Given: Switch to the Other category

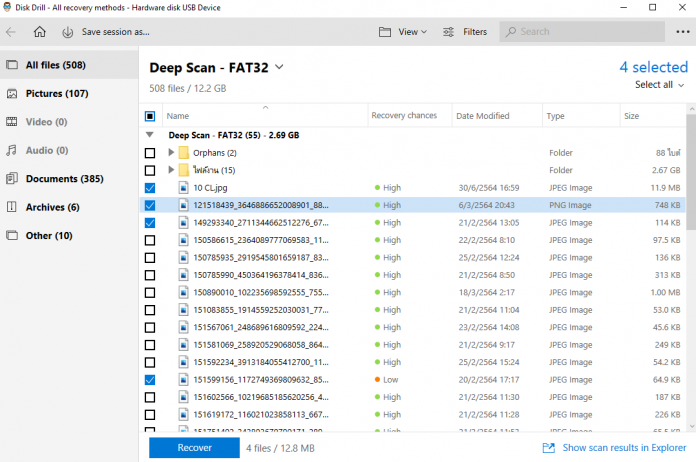Looking at the screenshot, I should pyautogui.click(x=49, y=236).
